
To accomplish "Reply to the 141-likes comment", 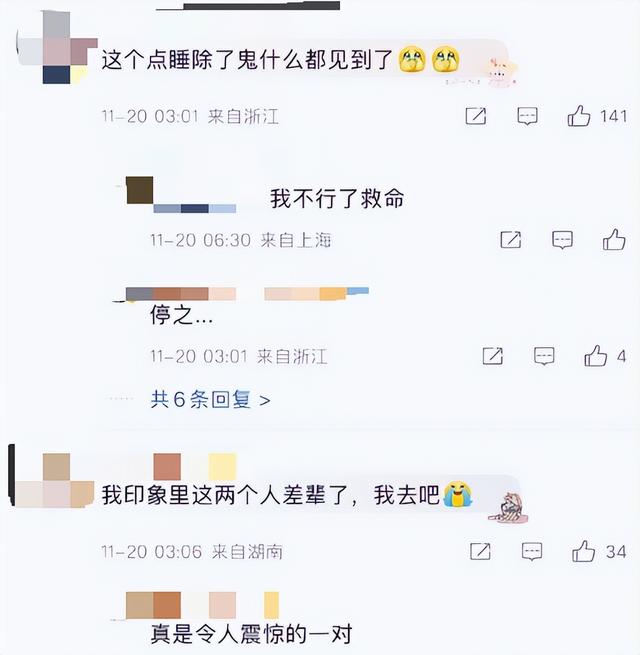I will [527, 116].
